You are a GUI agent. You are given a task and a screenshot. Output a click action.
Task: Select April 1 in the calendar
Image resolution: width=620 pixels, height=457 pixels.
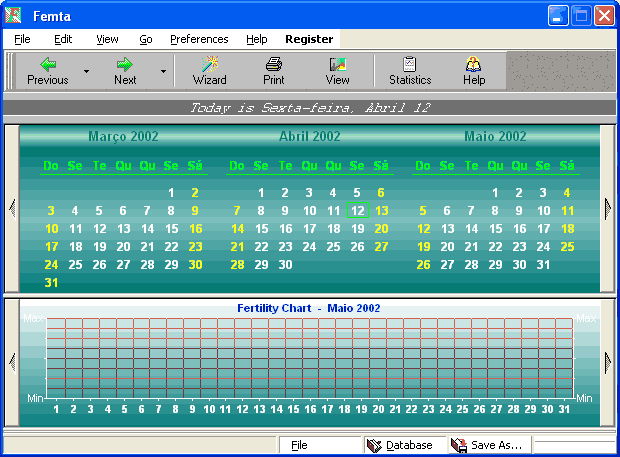click(x=261, y=193)
